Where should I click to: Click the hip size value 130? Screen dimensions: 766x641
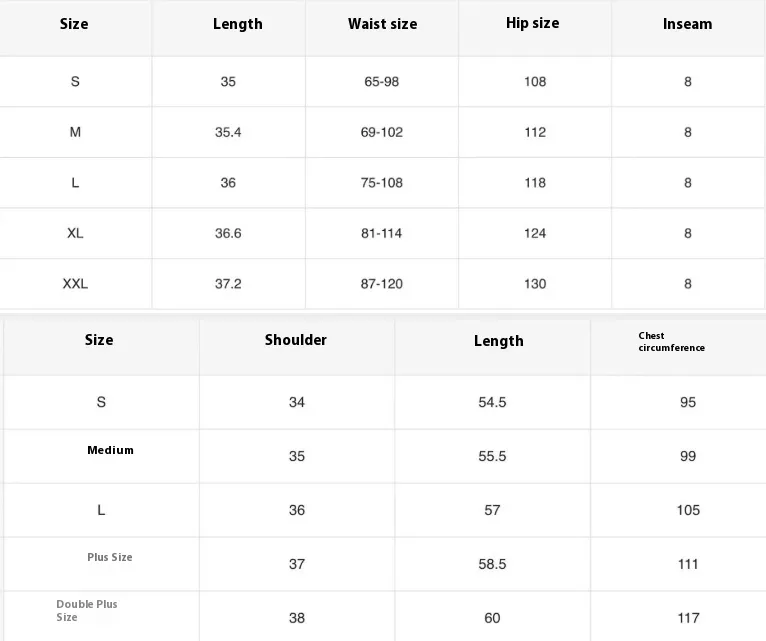535,284
